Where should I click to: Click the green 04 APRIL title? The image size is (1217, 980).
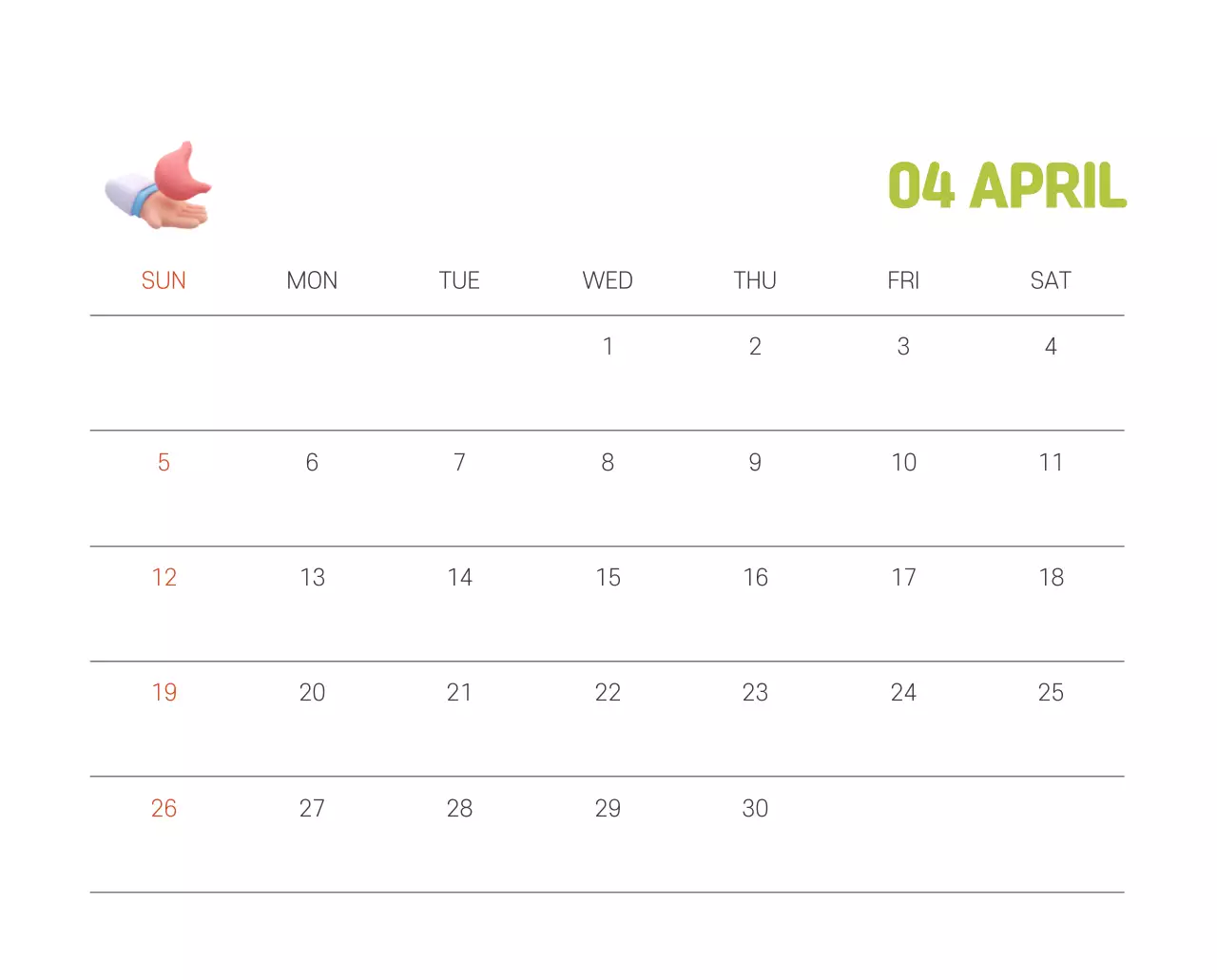[x=1006, y=185]
